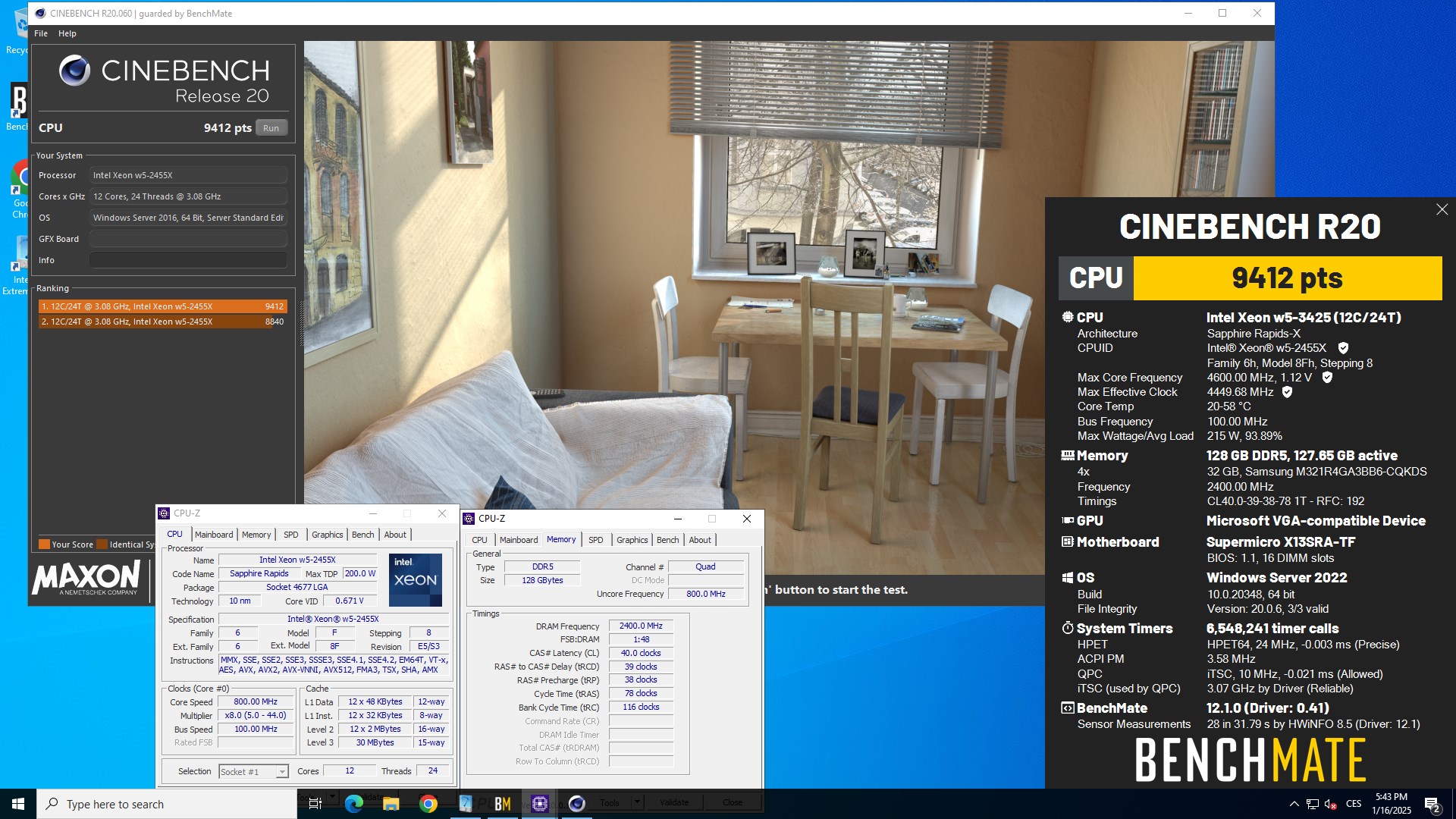Viewport: 1456px width, 819px height.
Task: Click the Max TDP value 200.0 W
Action: 360,574
